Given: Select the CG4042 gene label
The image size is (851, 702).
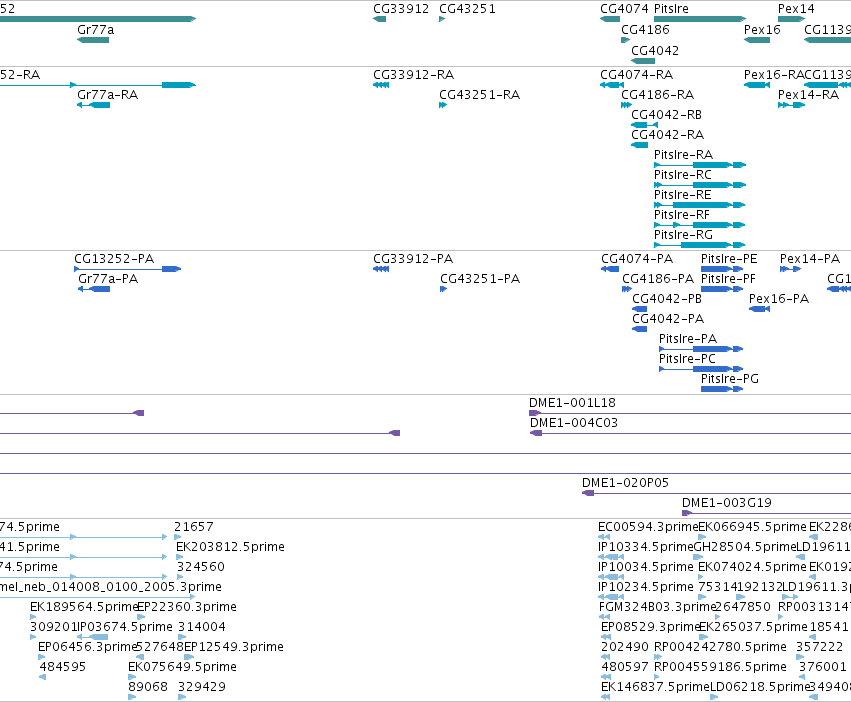Looking at the screenshot, I should tap(655, 50).
